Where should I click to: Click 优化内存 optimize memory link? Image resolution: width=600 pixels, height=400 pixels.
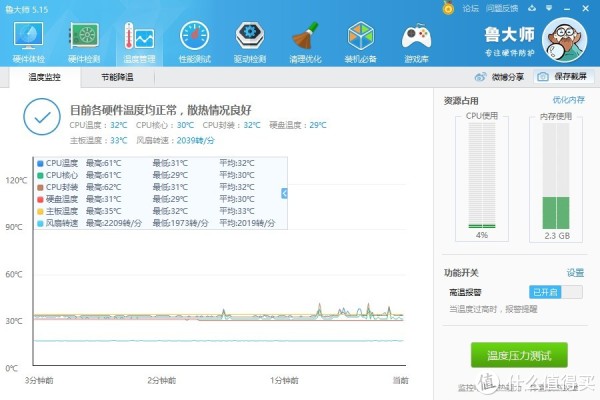click(x=568, y=100)
